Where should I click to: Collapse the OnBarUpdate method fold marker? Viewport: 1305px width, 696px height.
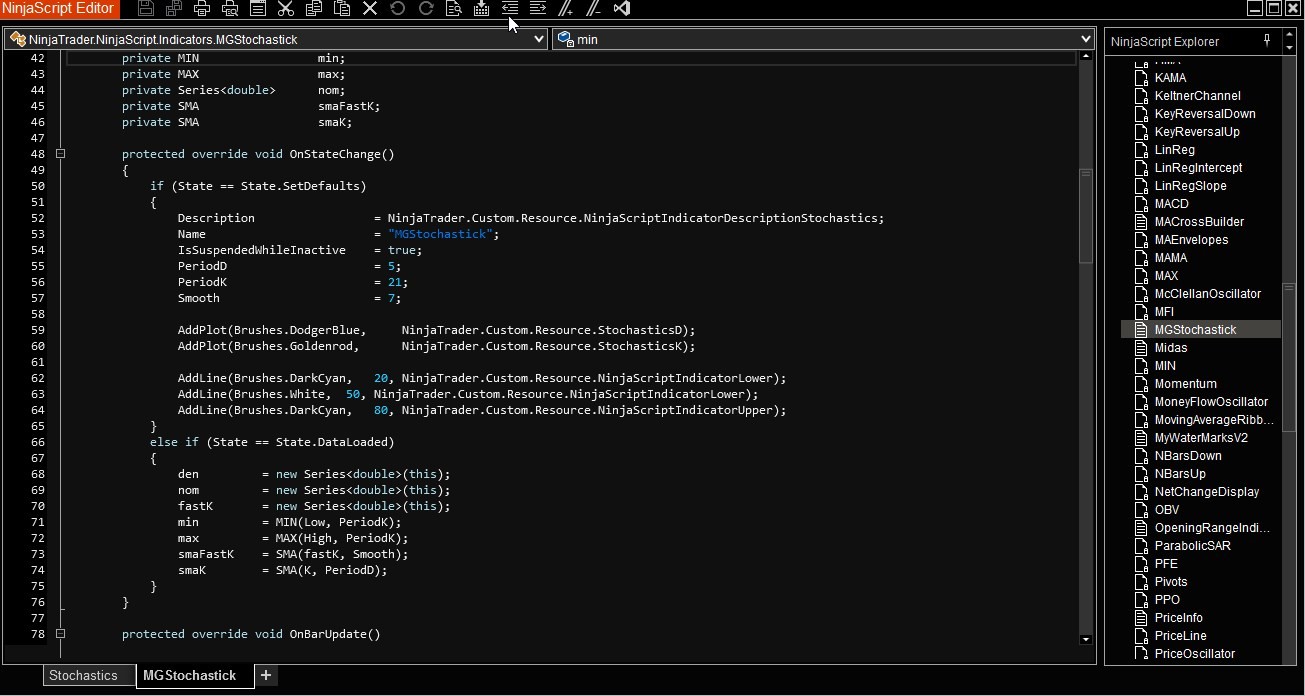click(61, 634)
